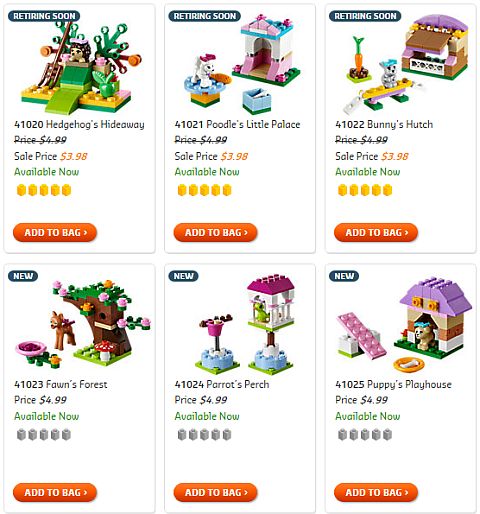
Task: View the Poodle's Little Palace product image
Action: click(x=242, y=64)
